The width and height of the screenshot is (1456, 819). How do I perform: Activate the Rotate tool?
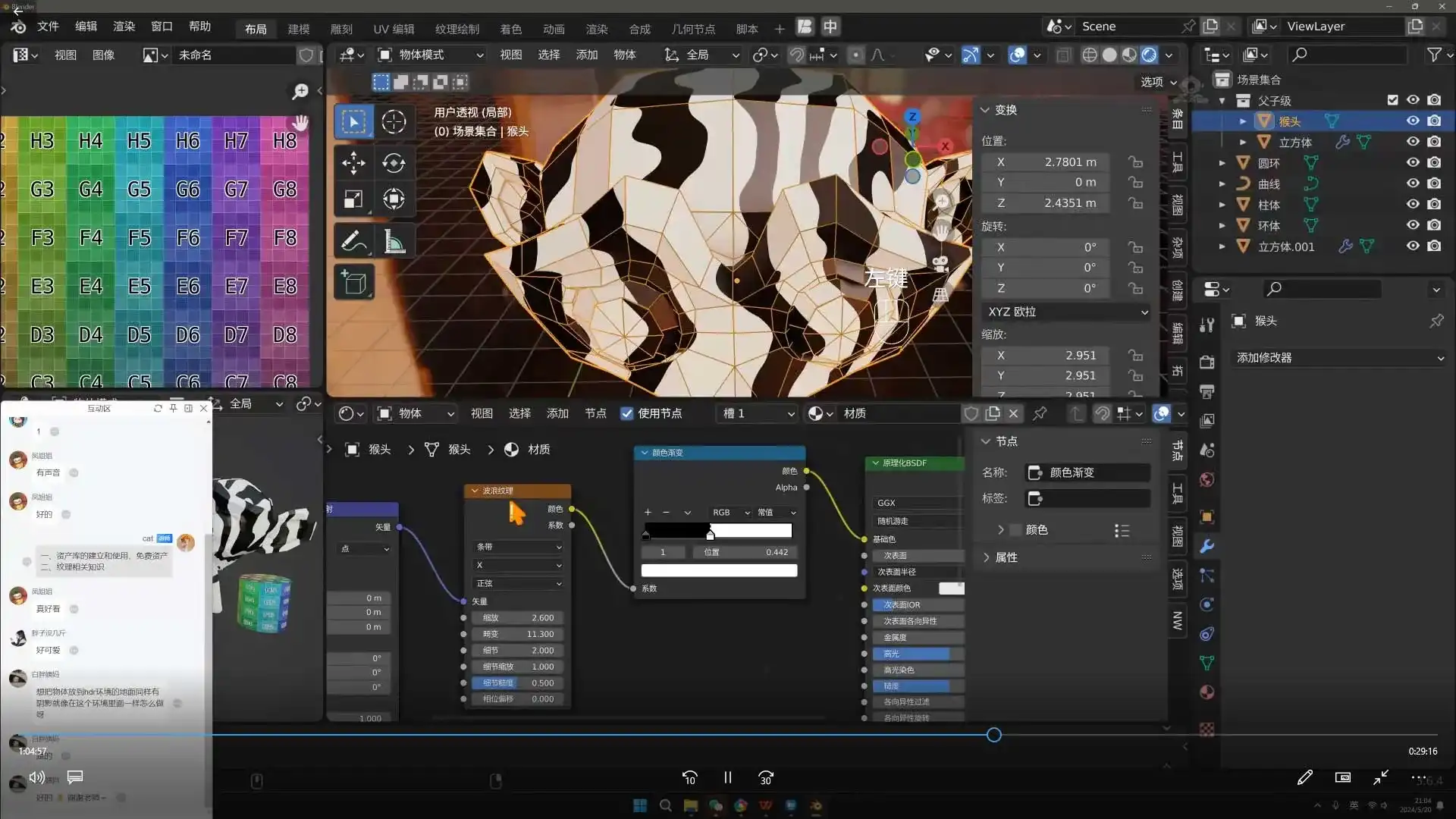(x=393, y=162)
